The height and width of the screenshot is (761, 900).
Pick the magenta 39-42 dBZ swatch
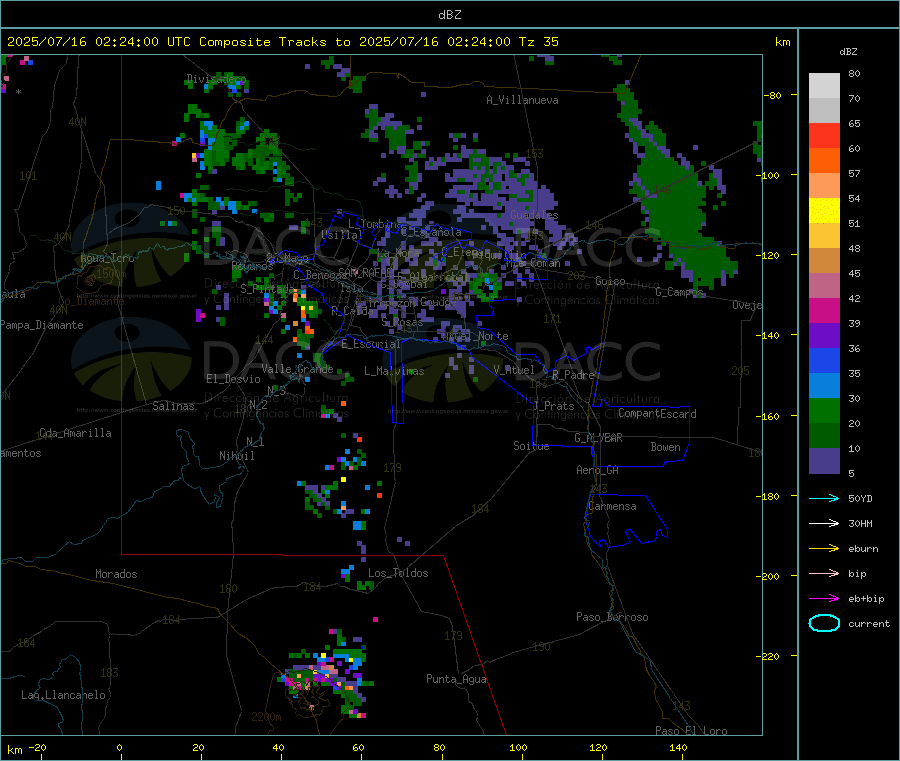point(824,311)
